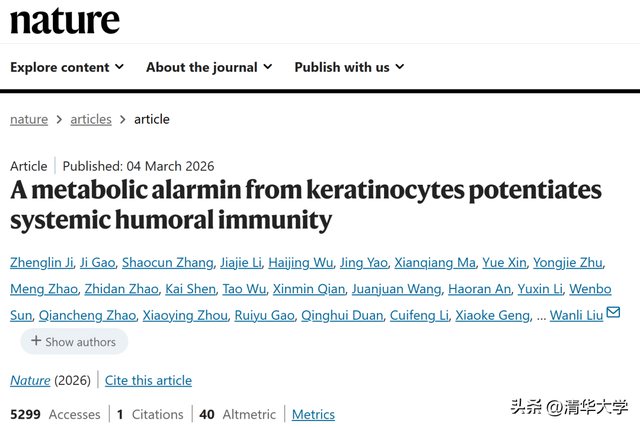Show the full authors list
Screen dimensions: 640x427
click(x=74, y=341)
